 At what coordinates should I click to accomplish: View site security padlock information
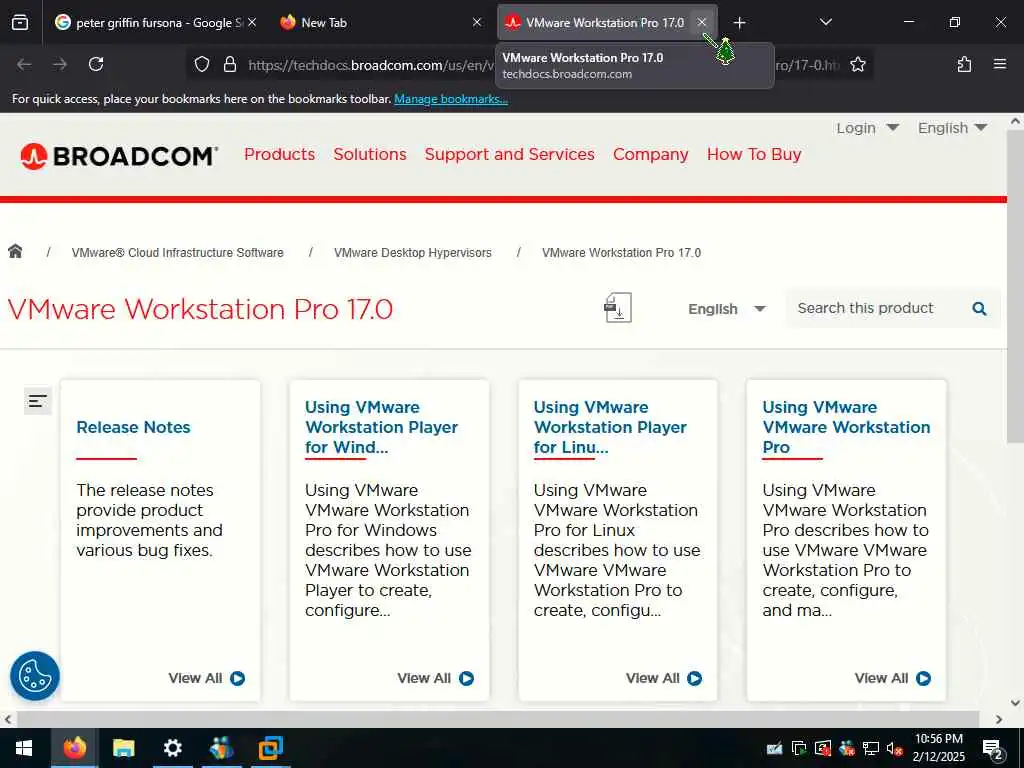[229, 64]
